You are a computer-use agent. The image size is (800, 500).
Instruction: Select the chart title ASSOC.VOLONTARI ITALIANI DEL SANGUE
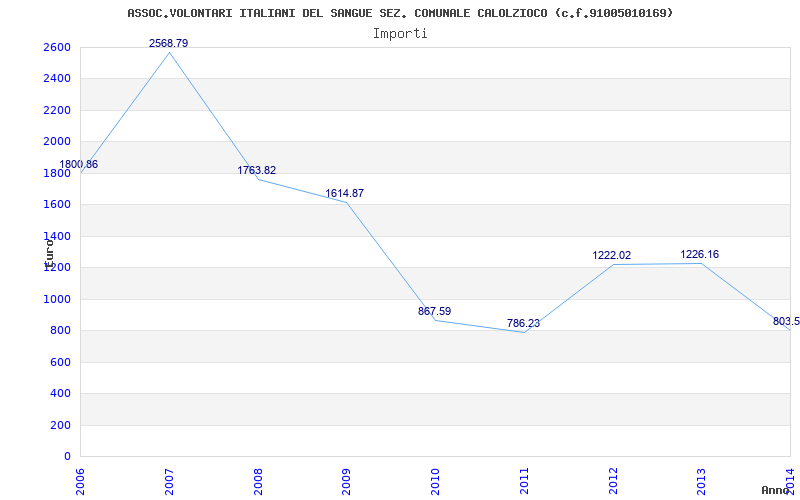(400, 13)
